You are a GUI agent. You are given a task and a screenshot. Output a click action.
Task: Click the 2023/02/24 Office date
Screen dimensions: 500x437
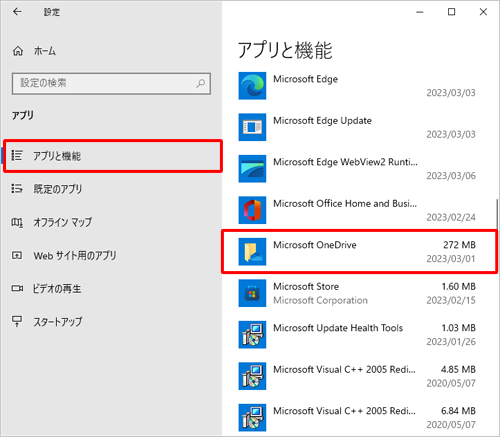451,217
